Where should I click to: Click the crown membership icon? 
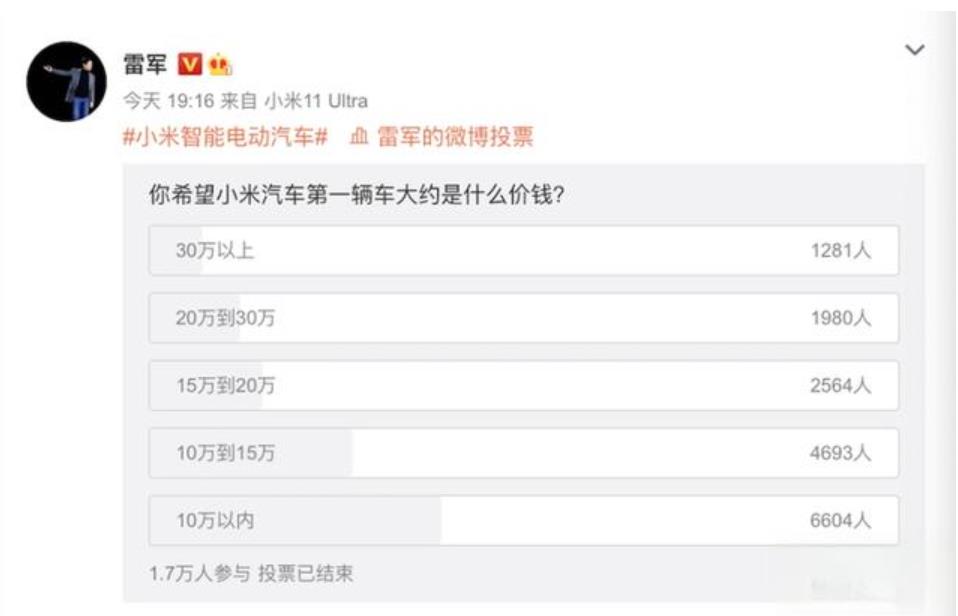coord(220,64)
